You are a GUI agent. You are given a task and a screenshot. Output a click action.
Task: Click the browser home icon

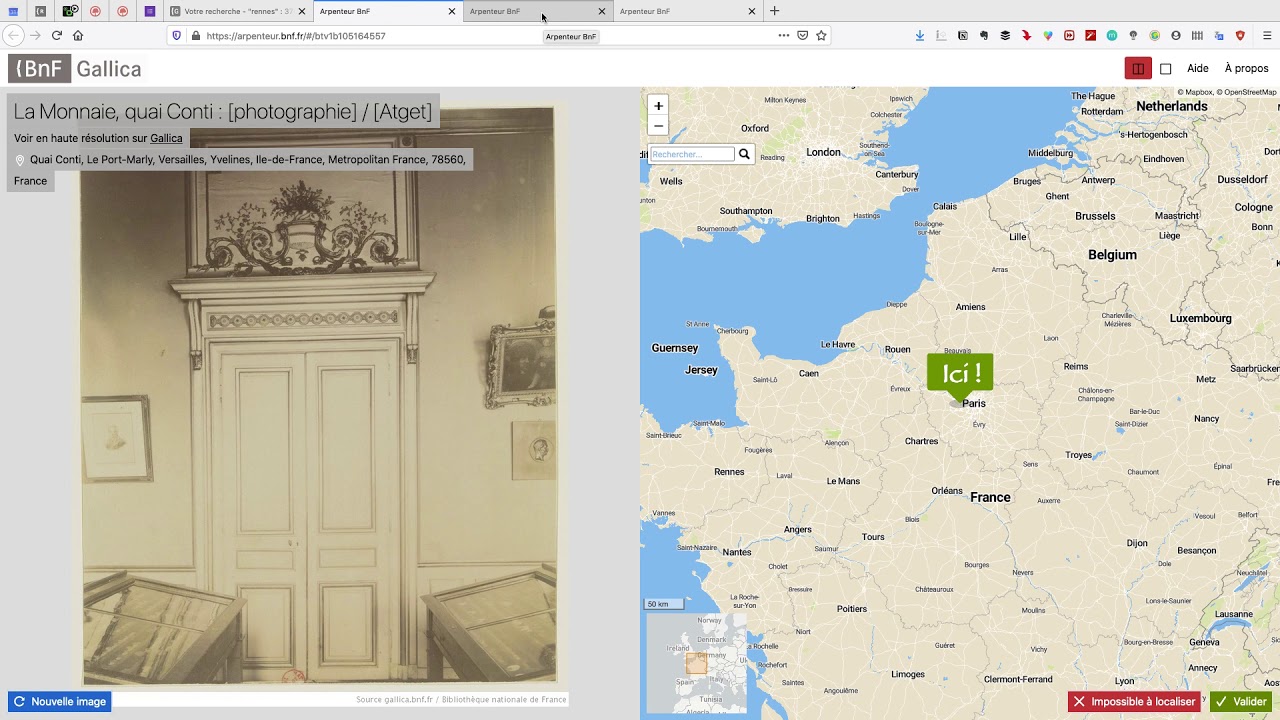[78, 35]
